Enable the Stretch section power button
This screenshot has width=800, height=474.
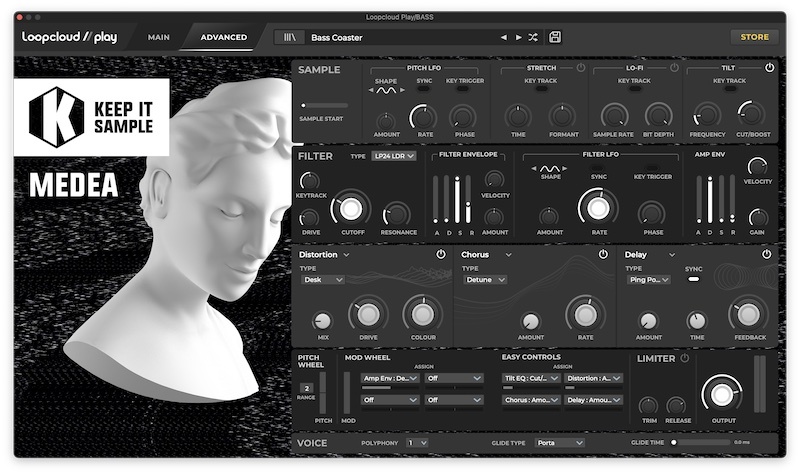pos(581,68)
